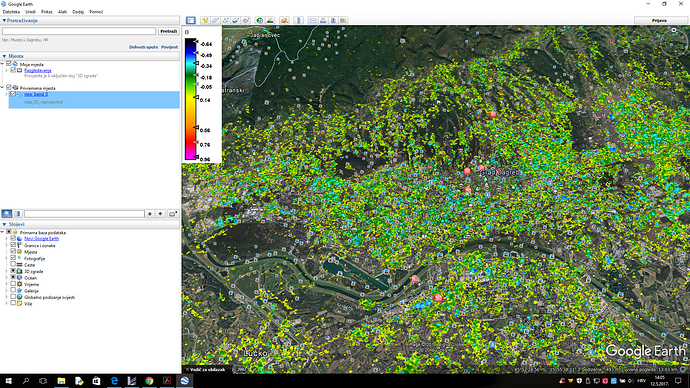Open Adobe Acrobat from the taskbar
The image size is (690, 388).
[x=167, y=381]
